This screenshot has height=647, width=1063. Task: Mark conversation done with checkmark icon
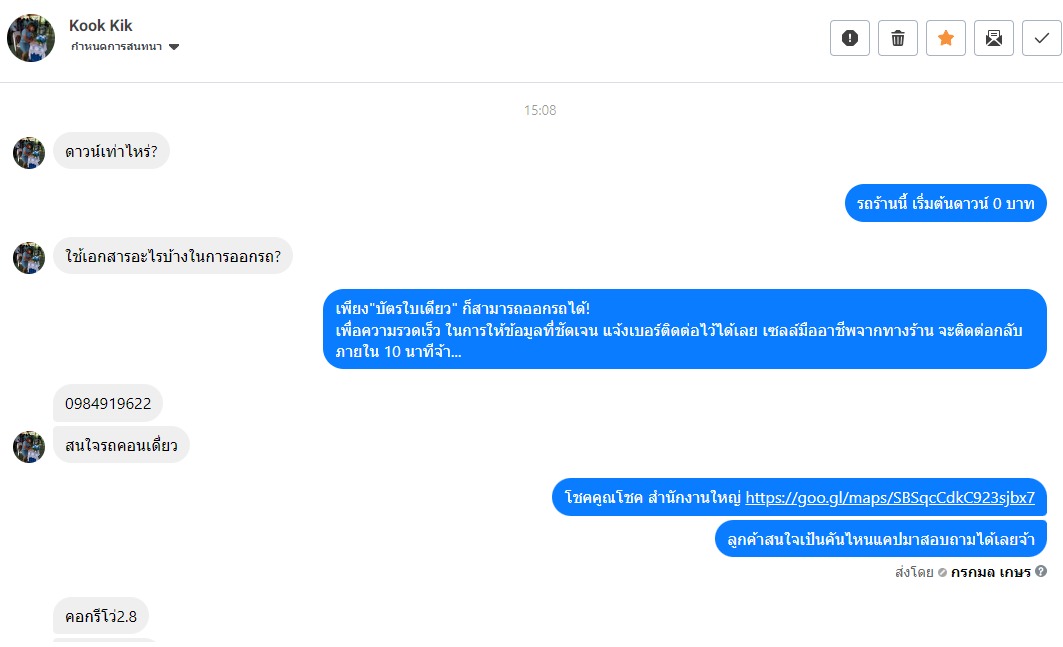pos(1042,38)
